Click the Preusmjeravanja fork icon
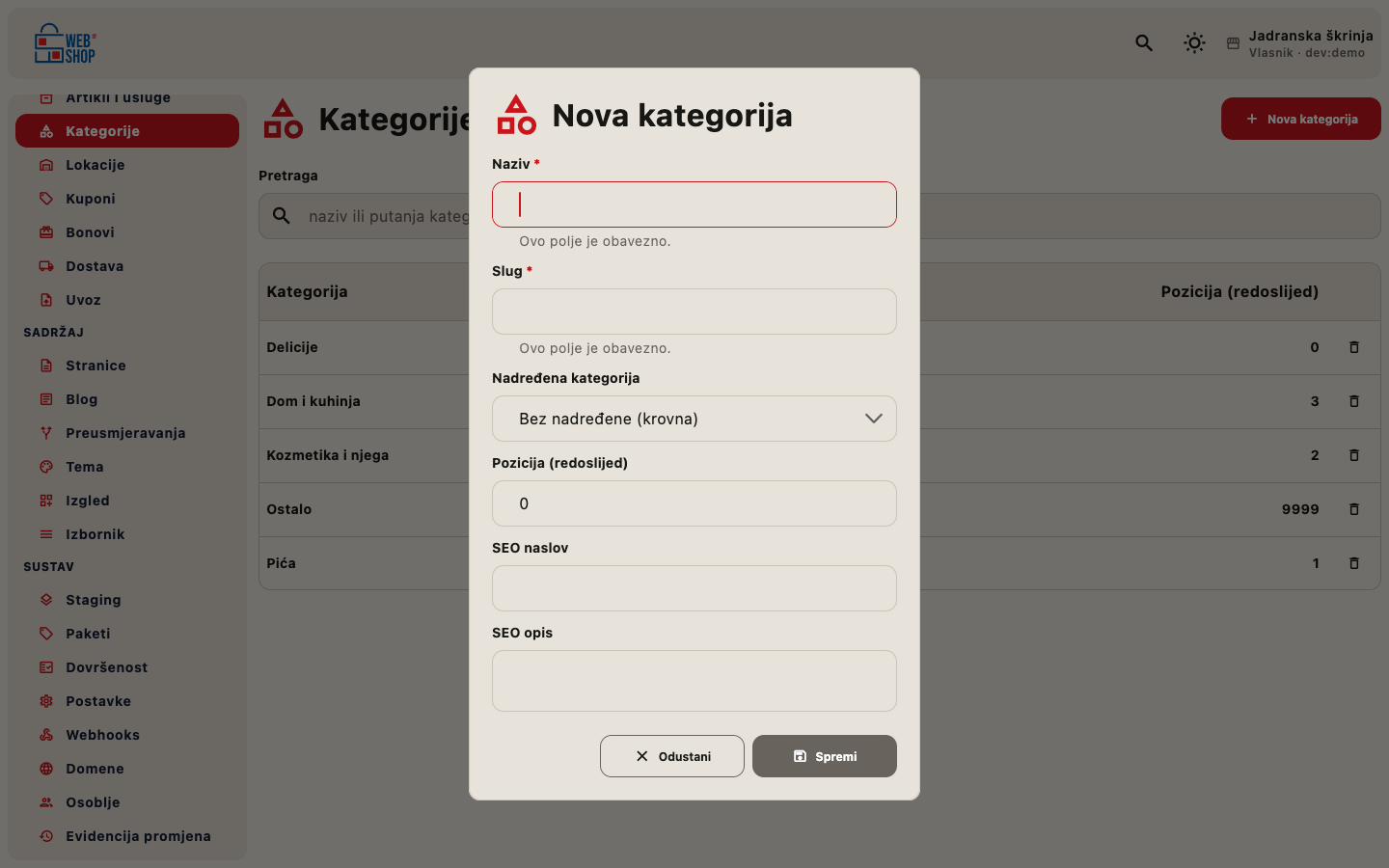This screenshot has height=868, width=1389. coord(46,433)
